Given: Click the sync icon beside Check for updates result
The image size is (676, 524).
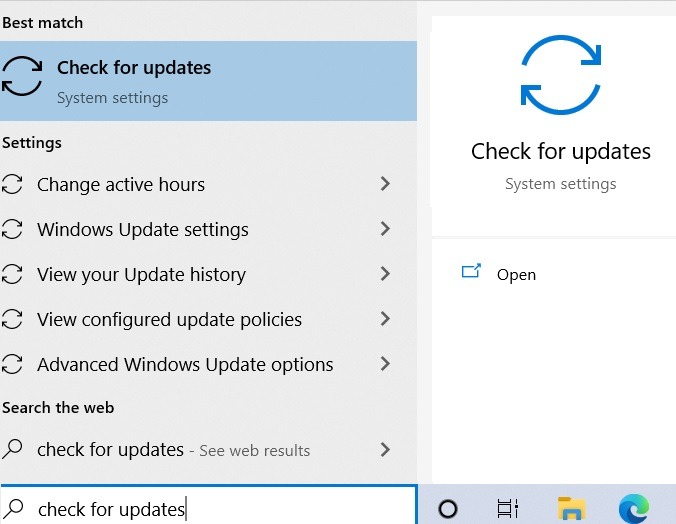Looking at the screenshot, I should [x=22, y=76].
